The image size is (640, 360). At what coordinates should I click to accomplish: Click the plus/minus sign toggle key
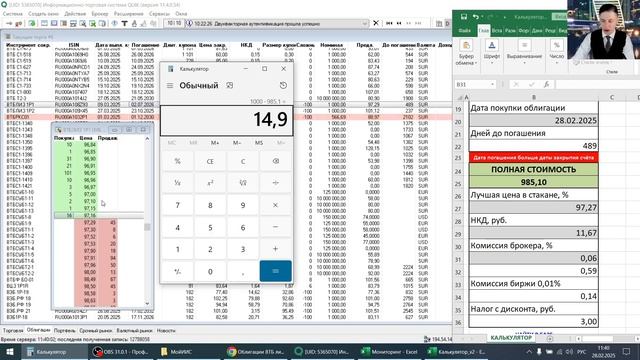(x=178, y=271)
